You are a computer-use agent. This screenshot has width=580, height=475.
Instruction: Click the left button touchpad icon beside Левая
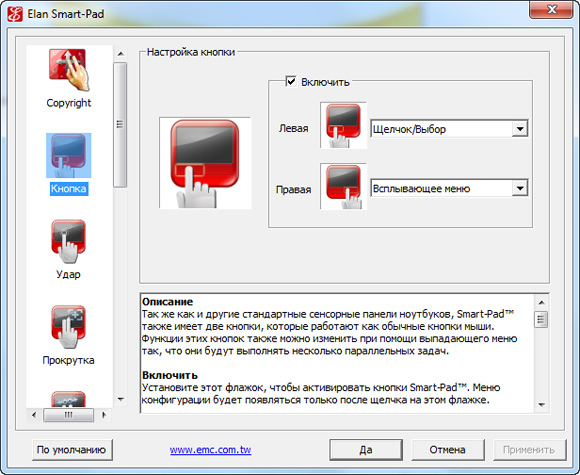coord(343,125)
